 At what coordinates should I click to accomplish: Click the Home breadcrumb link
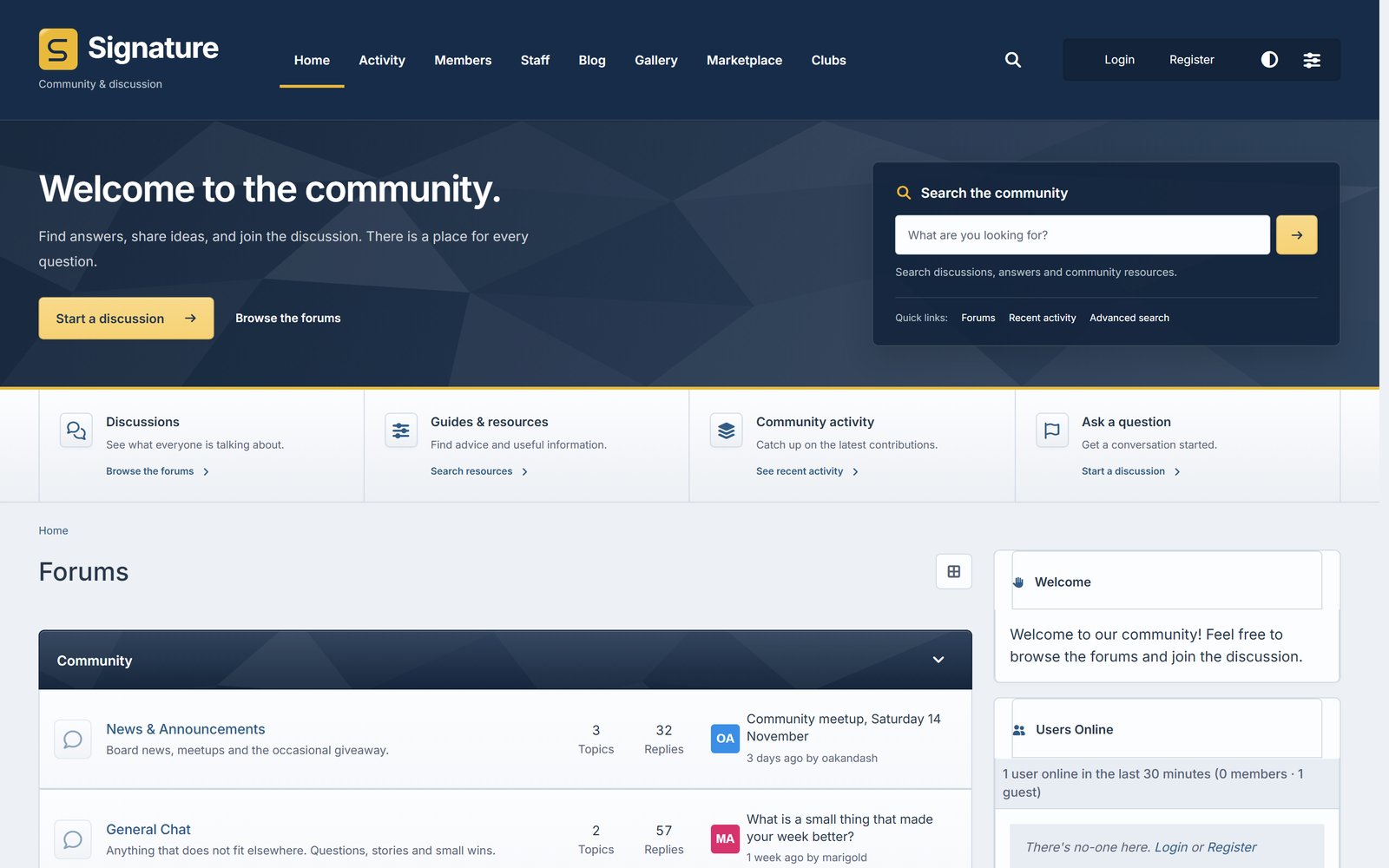coord(53,530)
